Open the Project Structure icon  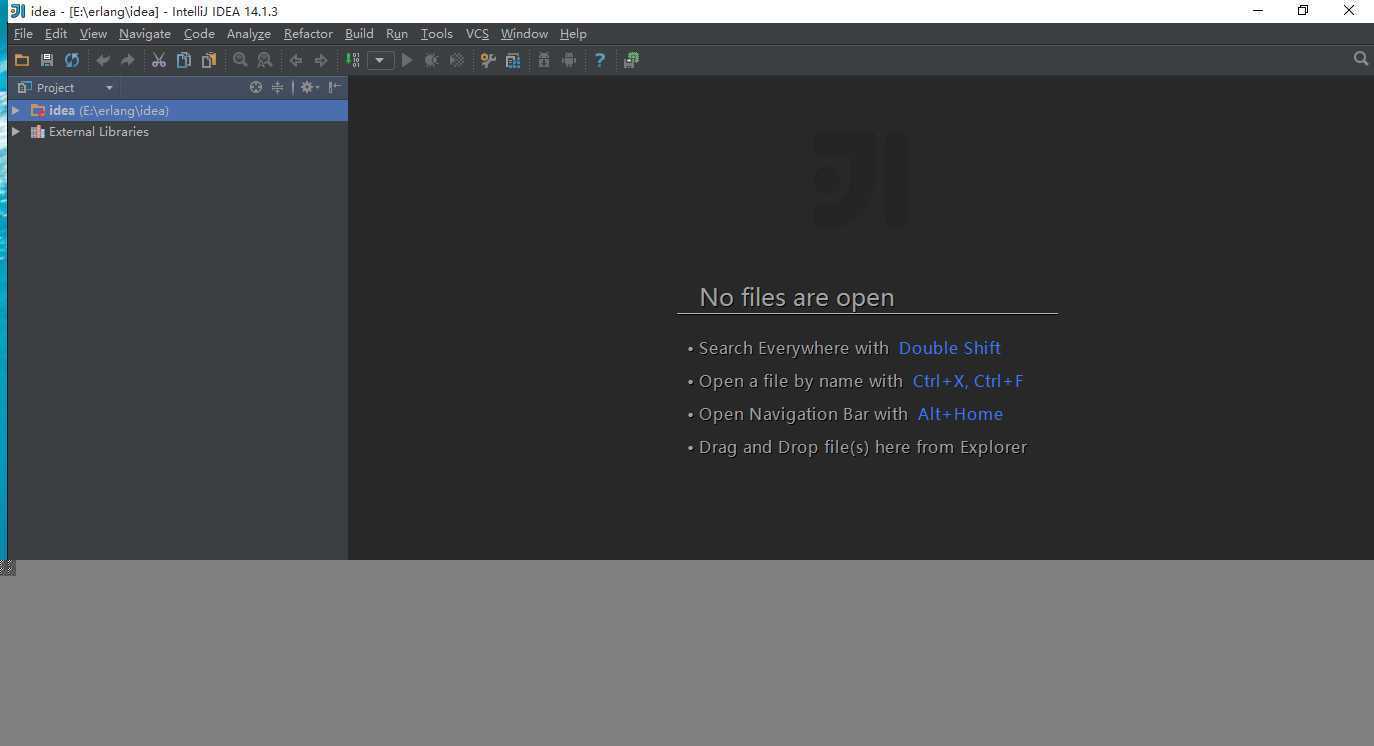point(513,60)
